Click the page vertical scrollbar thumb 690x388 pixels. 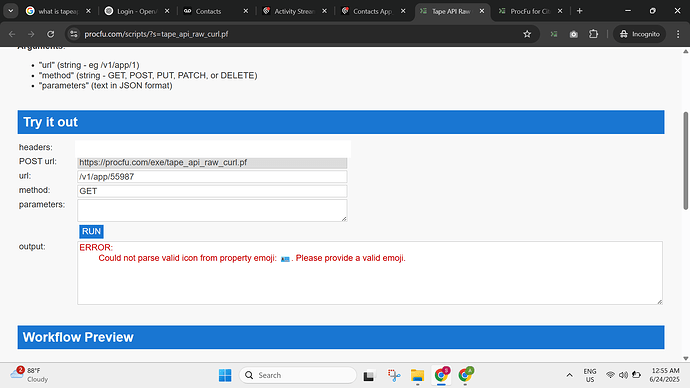point(686,161)
